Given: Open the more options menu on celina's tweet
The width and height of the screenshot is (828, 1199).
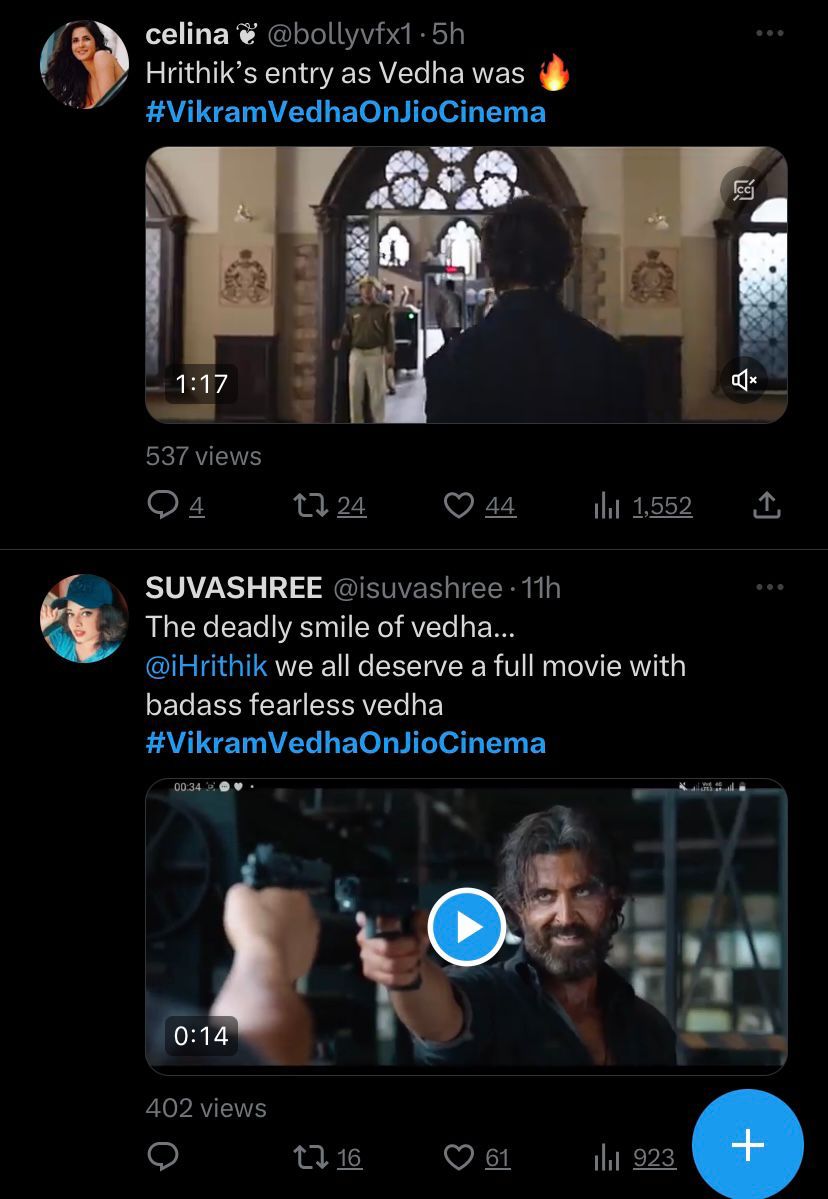Looking at the screenshot, I should click(768, 33).
